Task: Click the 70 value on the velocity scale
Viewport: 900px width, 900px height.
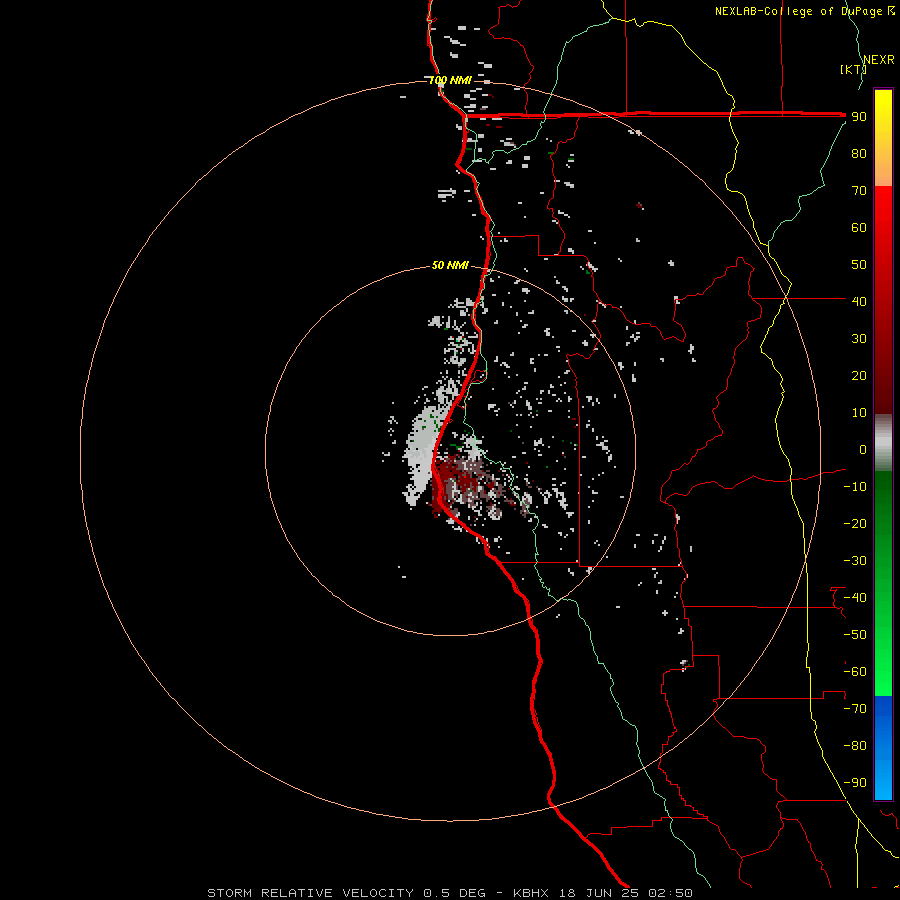Action: point(859,191)
